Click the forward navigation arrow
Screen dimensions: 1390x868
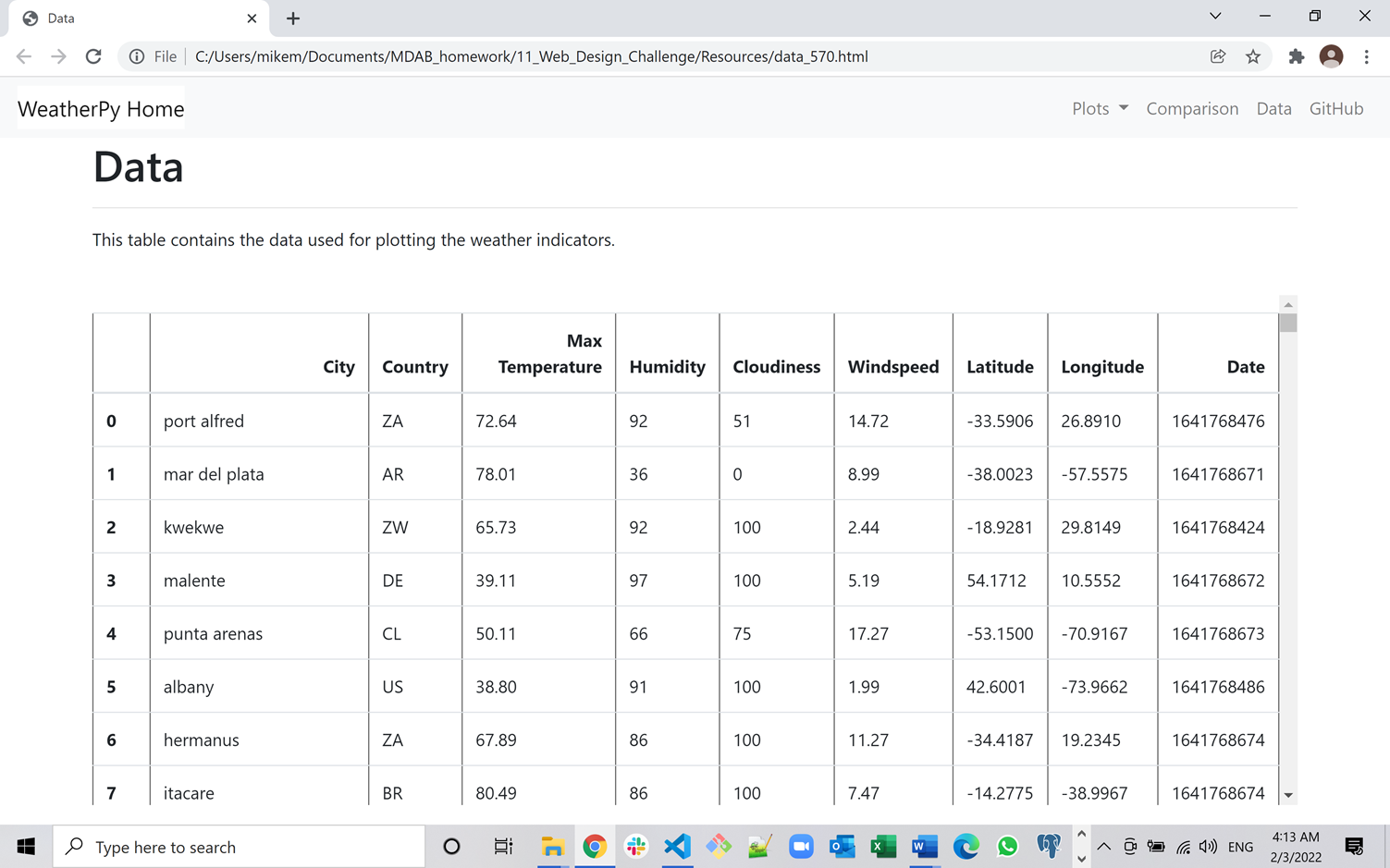58,56
